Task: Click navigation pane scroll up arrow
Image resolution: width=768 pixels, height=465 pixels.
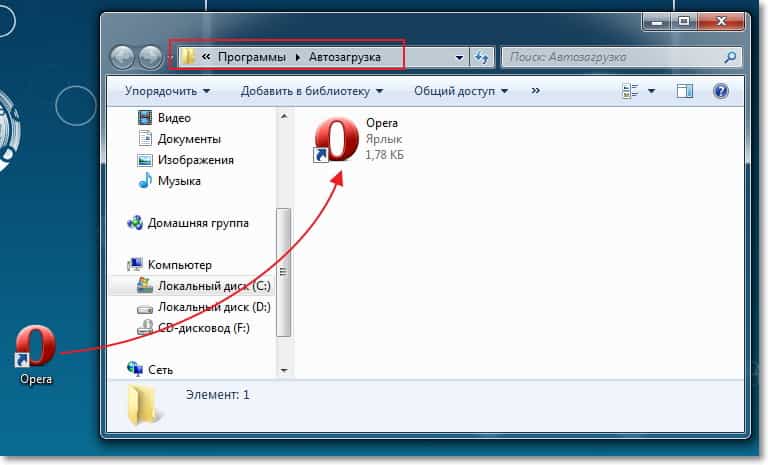Action: [284, 117]
